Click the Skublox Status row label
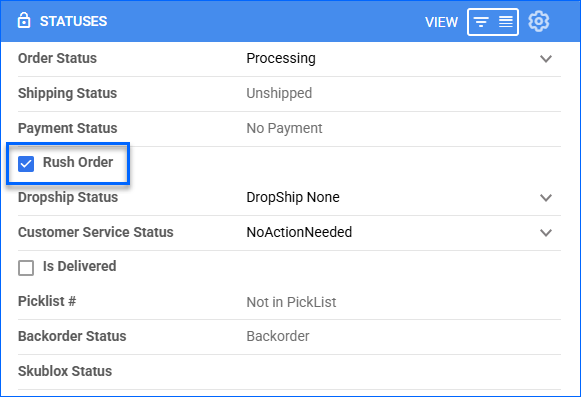This screenshot has height=397, width=581. coord(65,371)
